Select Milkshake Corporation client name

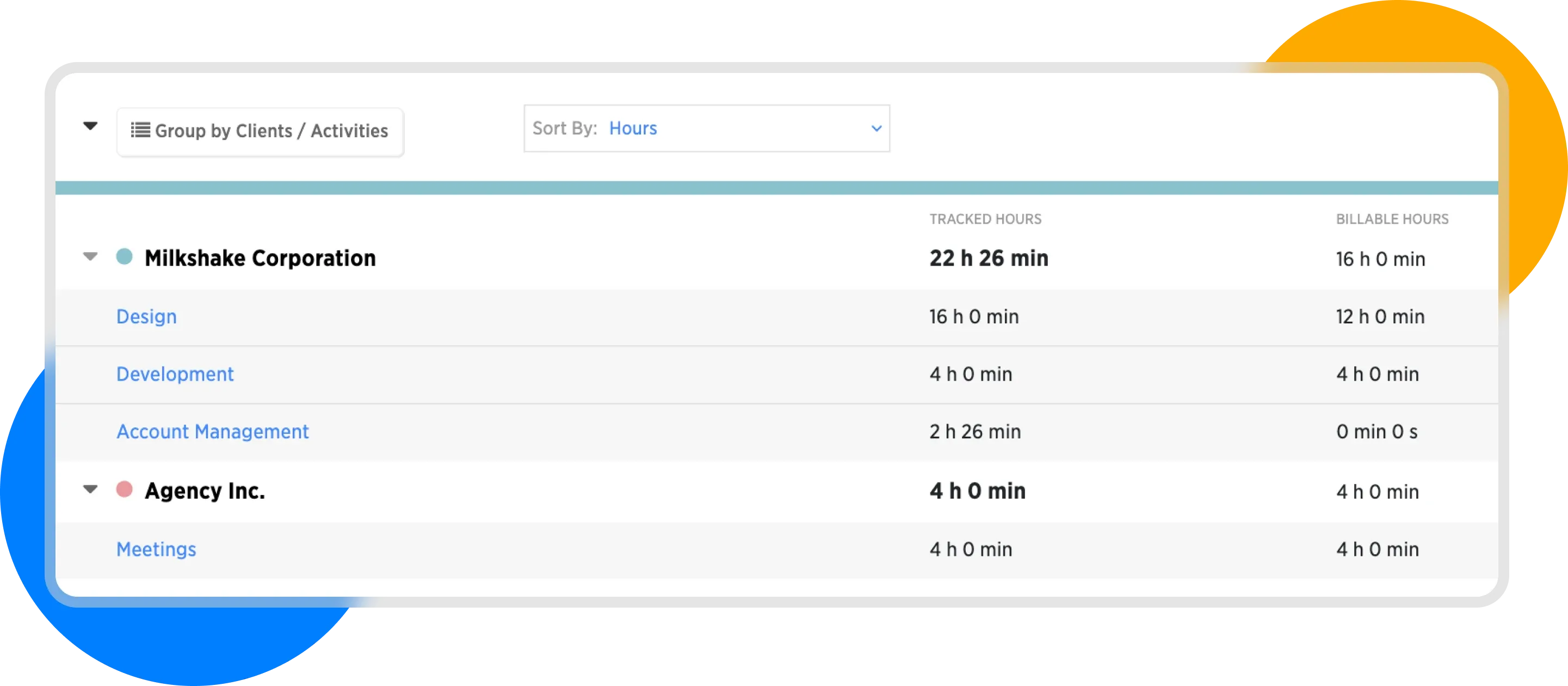click(x=260, y=258)
